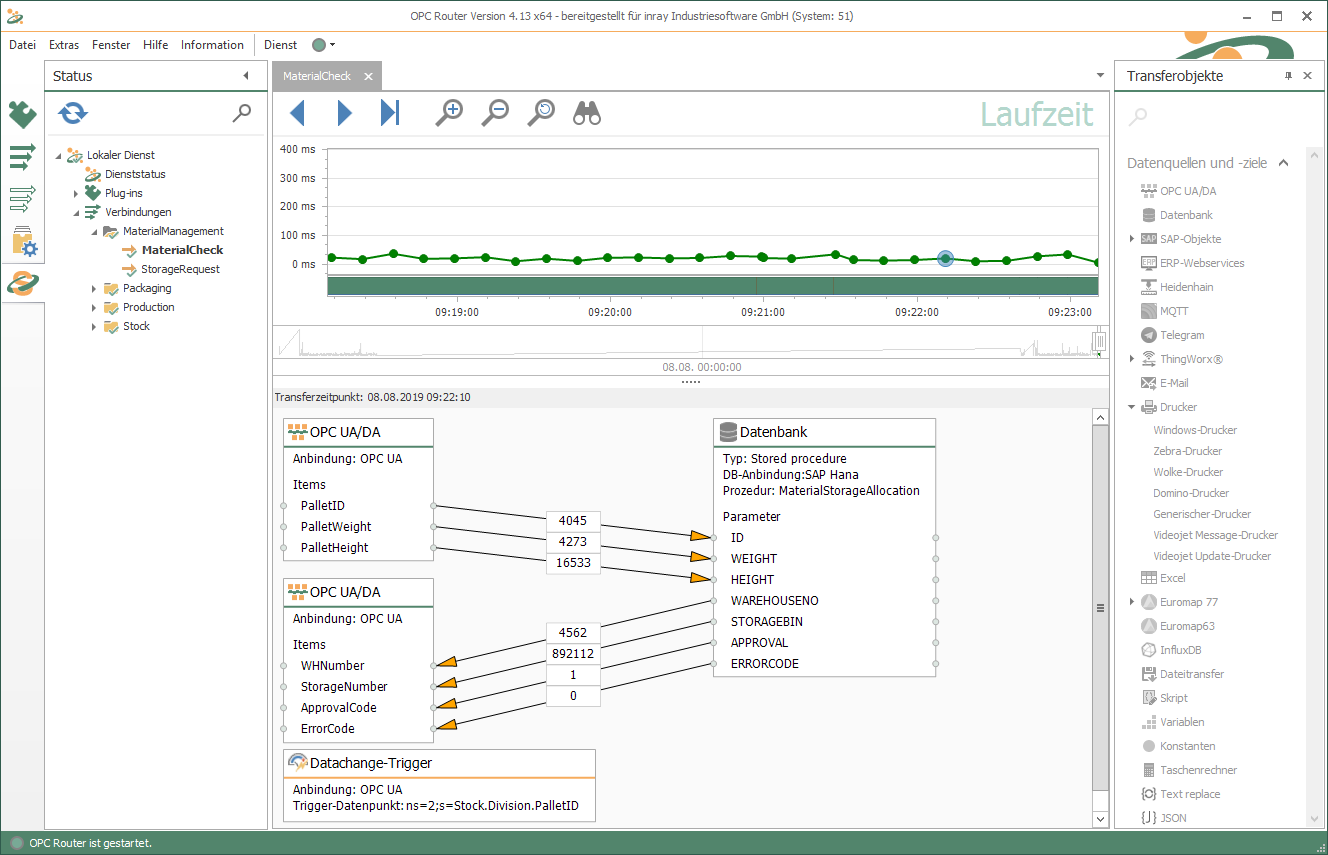Click highlighted data point on runtime chart
This screenshot has width=1328, height=855.
point(945,258)
